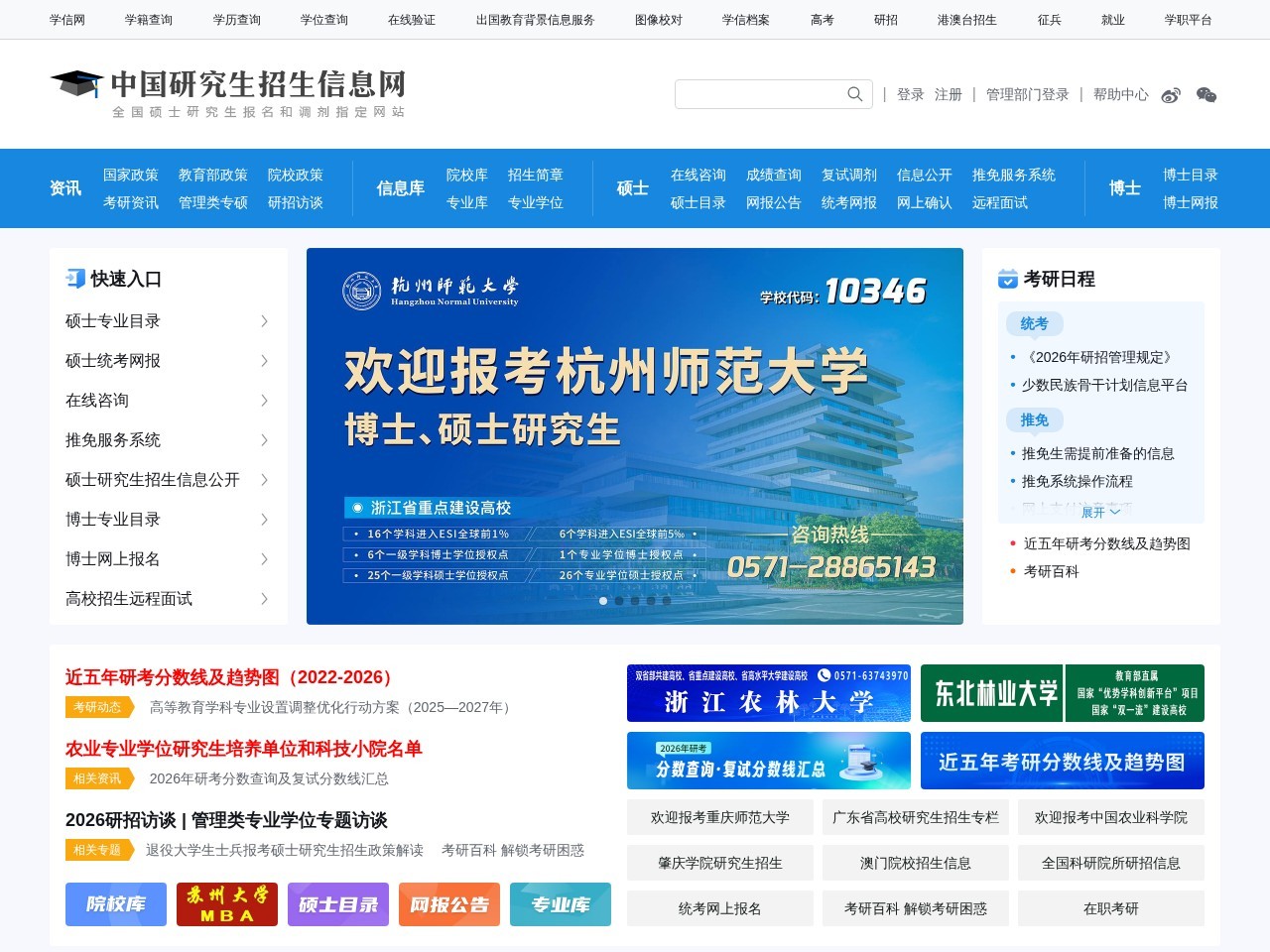The image size is (1270, 952).
Task: Open 院校库 under 信息库
Action: point(467,175)
